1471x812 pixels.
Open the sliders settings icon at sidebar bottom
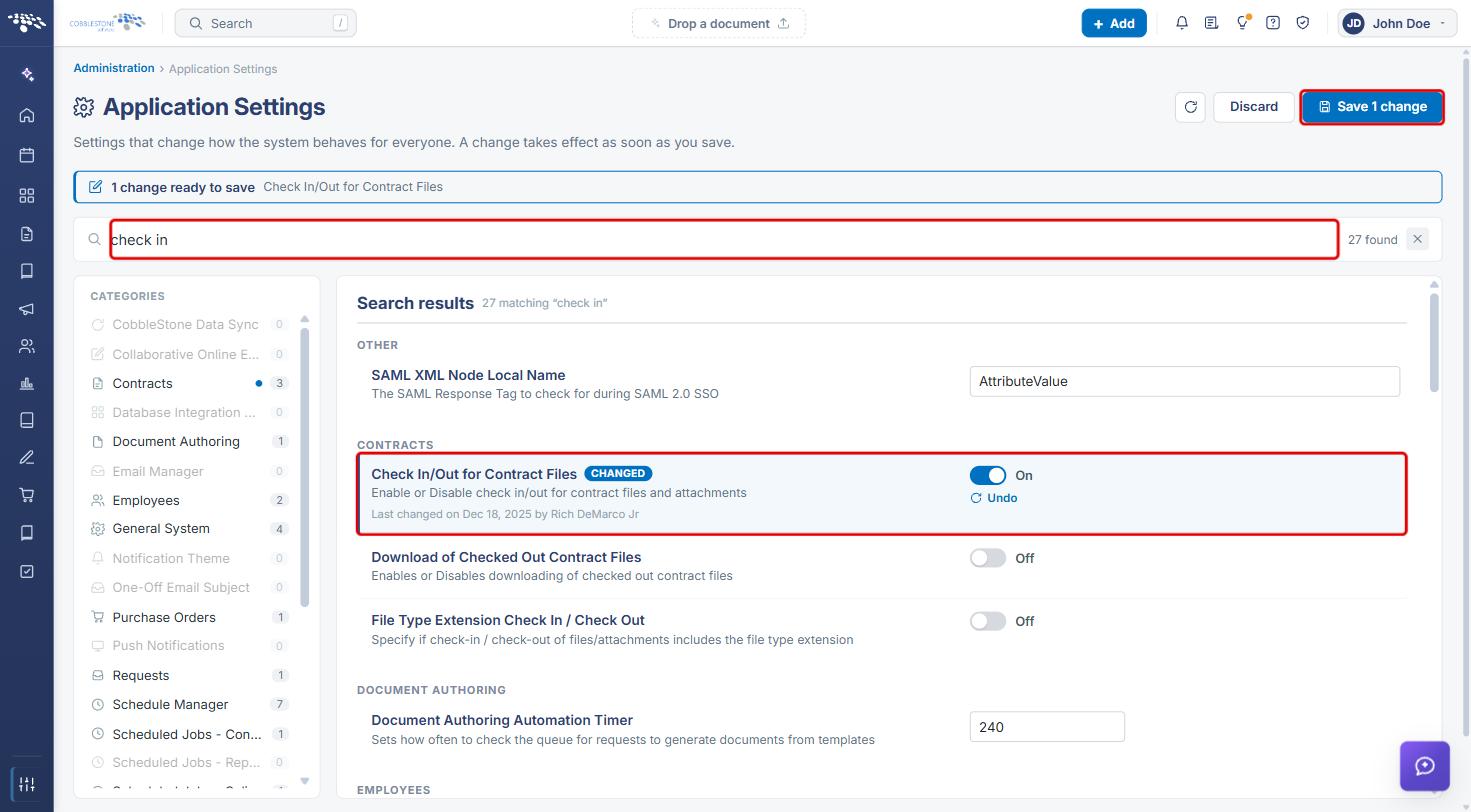[27, 784]
